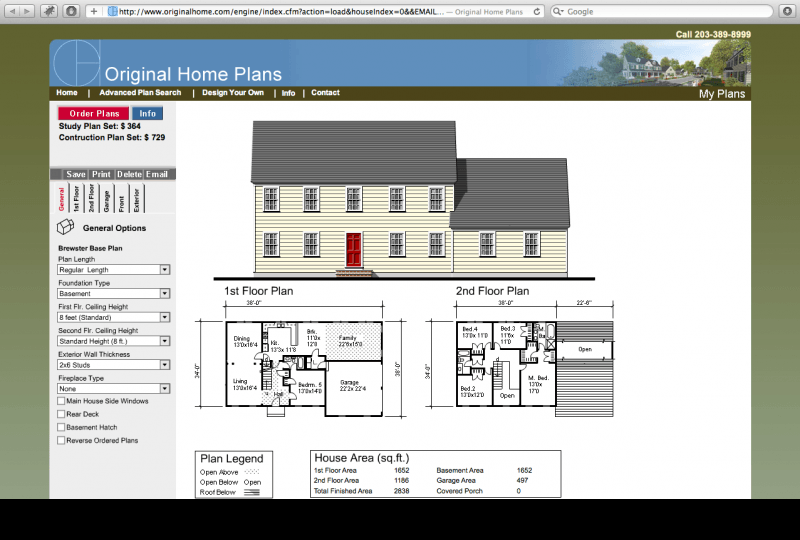
Task: Click the plus add-bookmark button
Action: (x=93, y=11)
